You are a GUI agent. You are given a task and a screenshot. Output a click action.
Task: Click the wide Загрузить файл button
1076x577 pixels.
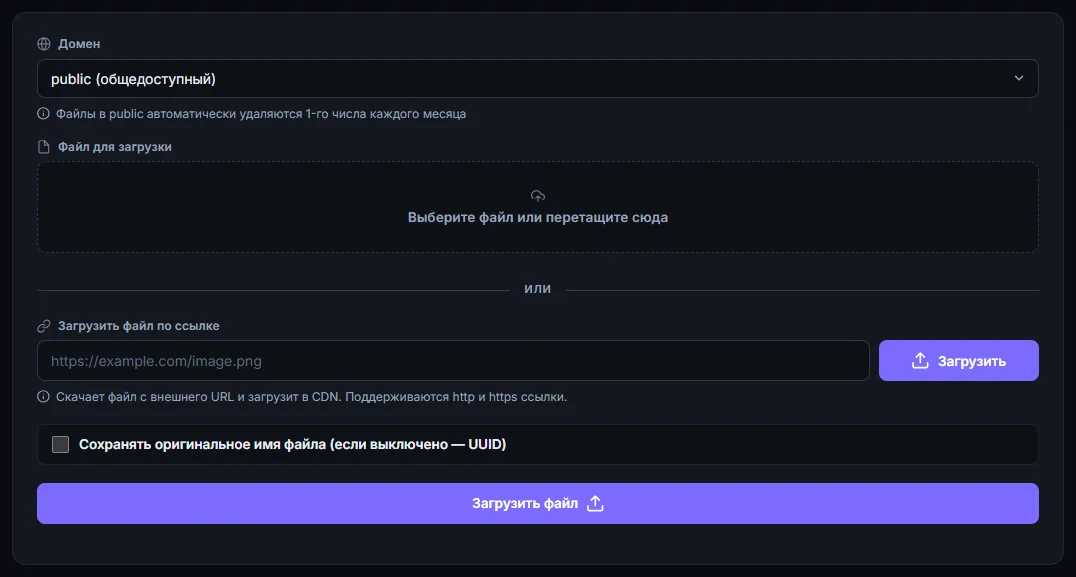point(537,504)
